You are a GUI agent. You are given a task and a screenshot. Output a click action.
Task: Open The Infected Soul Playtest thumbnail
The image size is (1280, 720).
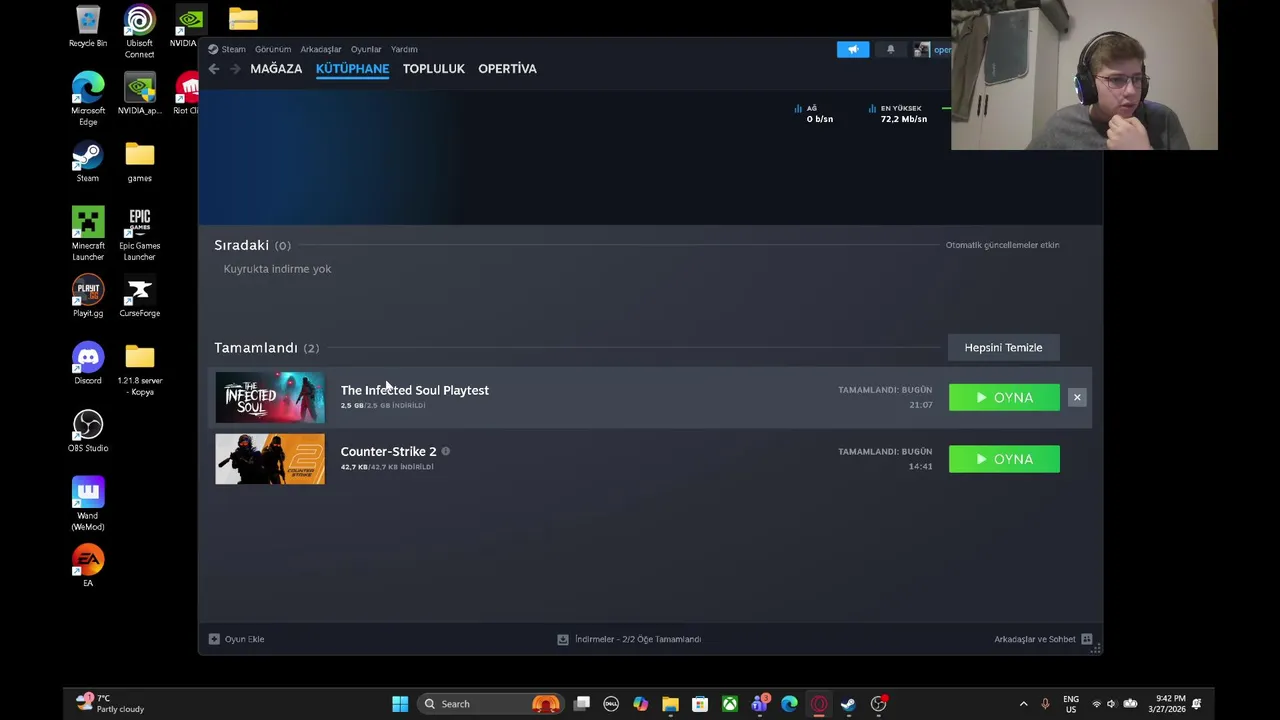tap(270, 398)
